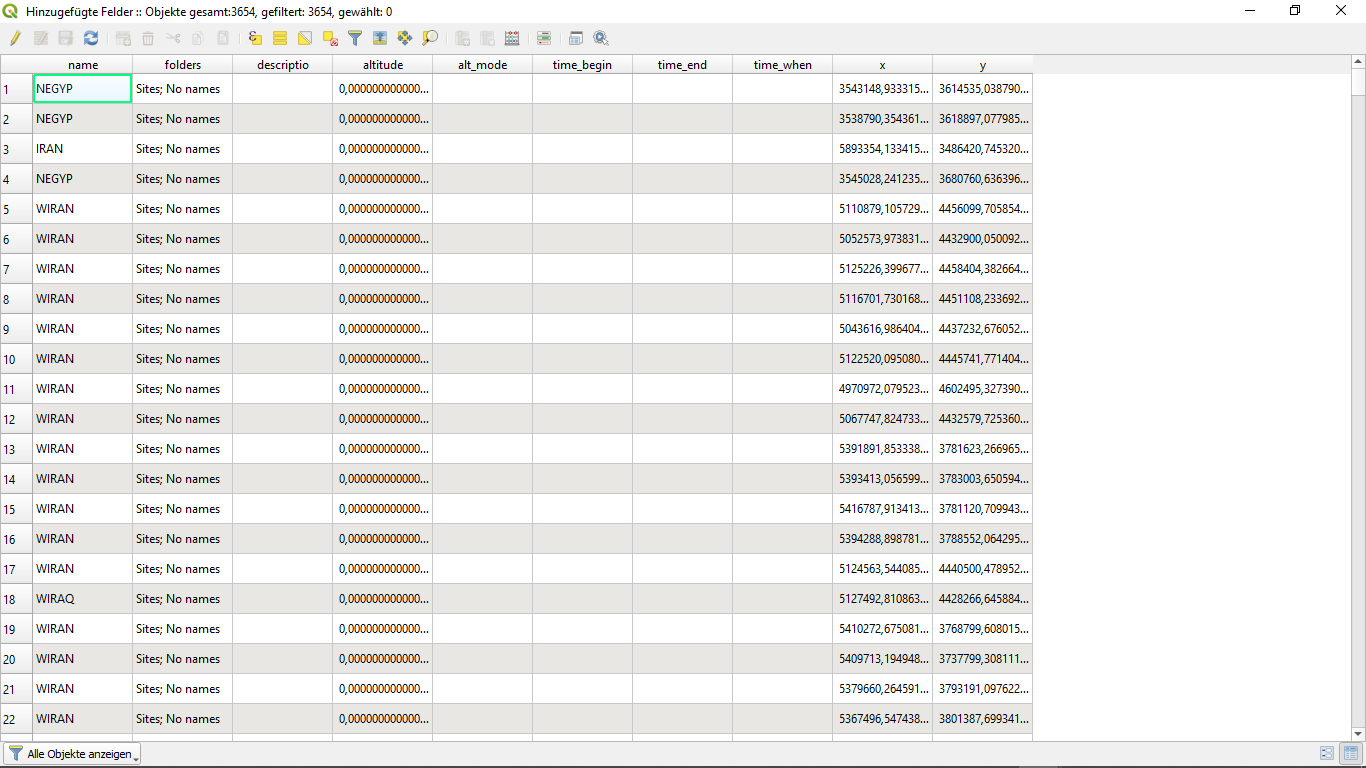The height and width of the screenshot is (768, 1366).
Task: Click the 'WIRAN' name cell in row 15
Action: coord(82,509)
